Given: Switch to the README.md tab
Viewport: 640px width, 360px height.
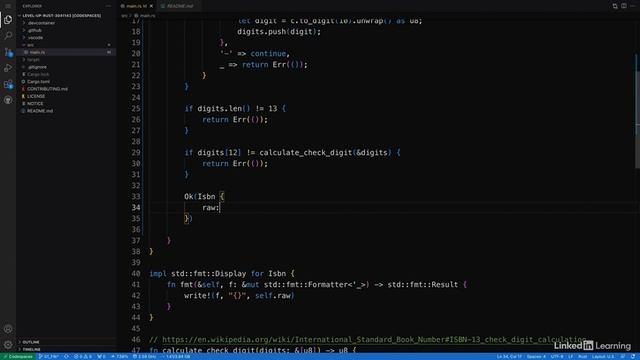Looking at the screenshot, I should coord(177,6).
